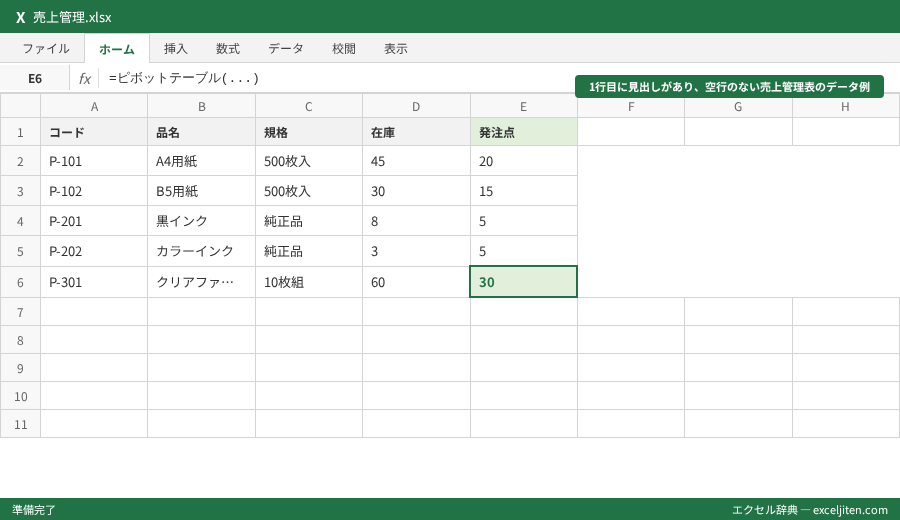The image size is (900, 520).
Task: Select column H header
Action: tap(845, 106)
